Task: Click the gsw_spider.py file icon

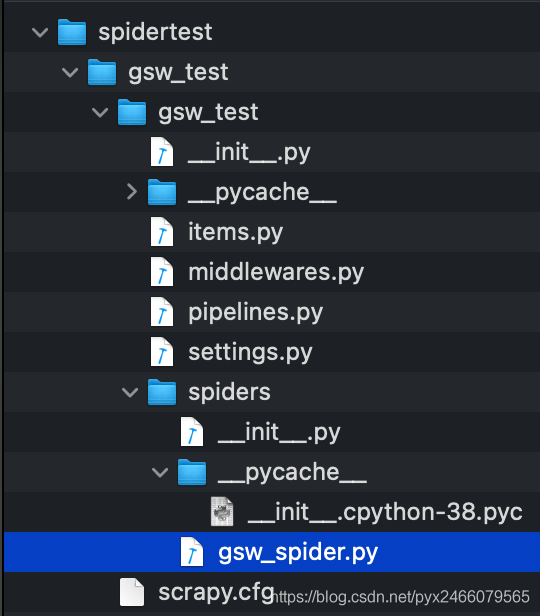Action: coord(192,552)
